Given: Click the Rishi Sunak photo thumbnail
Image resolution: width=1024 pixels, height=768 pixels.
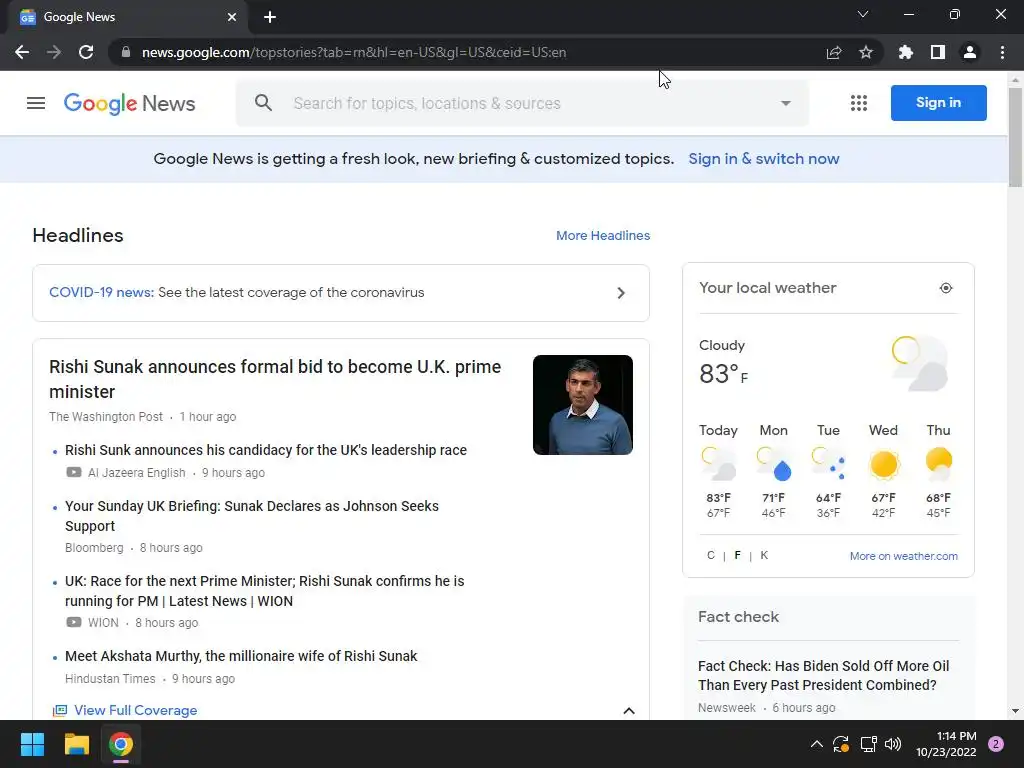Looking at the screenshot, I should [x=583, y=405].
